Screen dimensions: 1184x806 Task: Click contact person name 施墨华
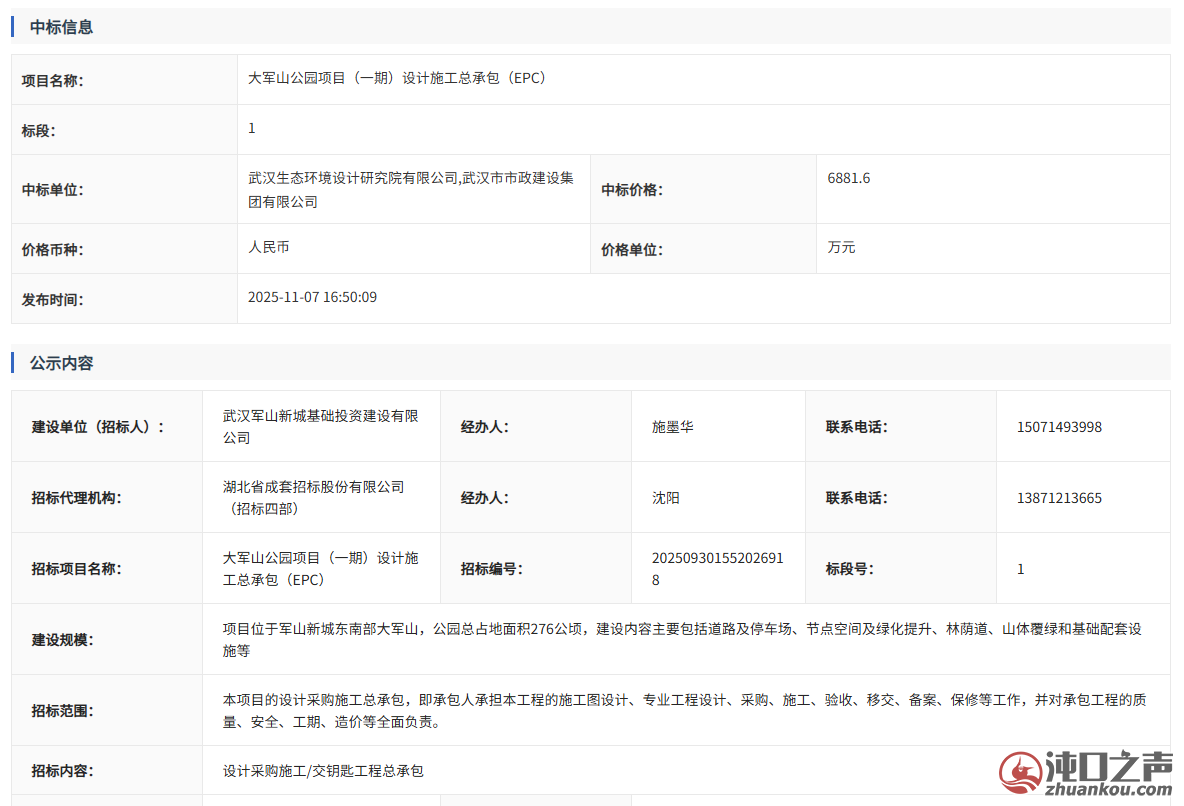[672, 427]
